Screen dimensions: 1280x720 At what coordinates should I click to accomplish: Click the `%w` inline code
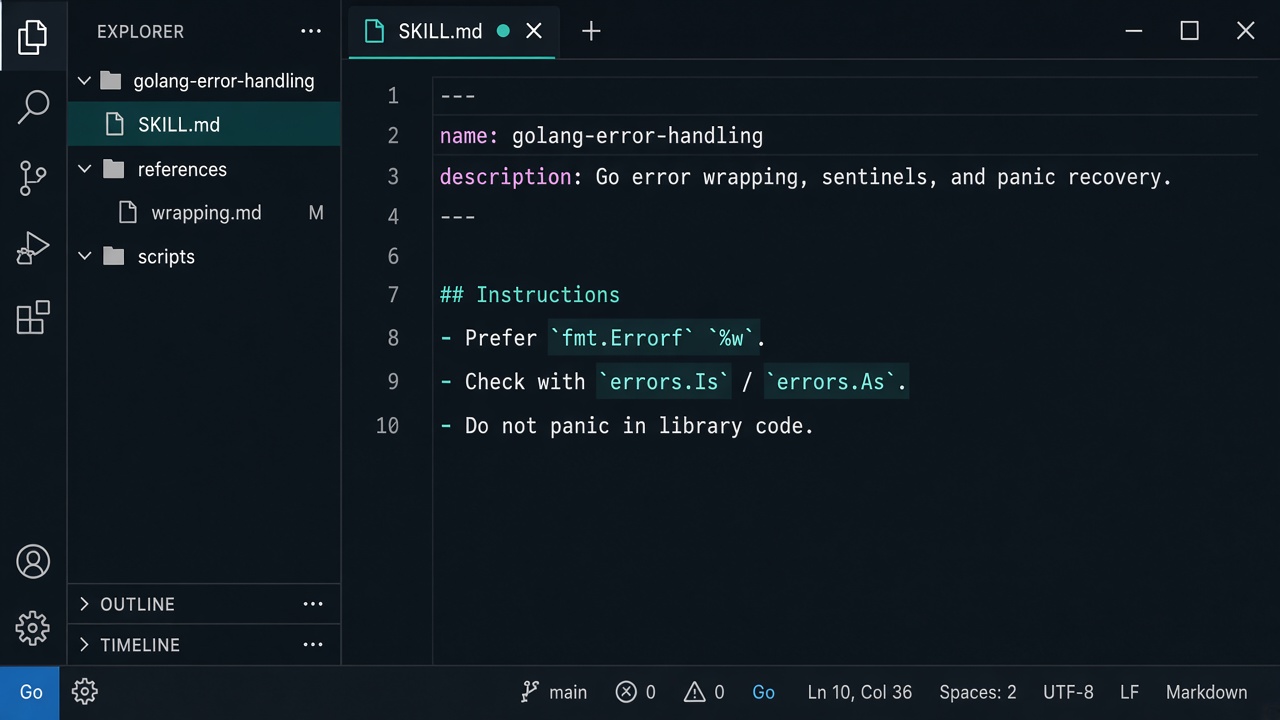tap(732, 338)
